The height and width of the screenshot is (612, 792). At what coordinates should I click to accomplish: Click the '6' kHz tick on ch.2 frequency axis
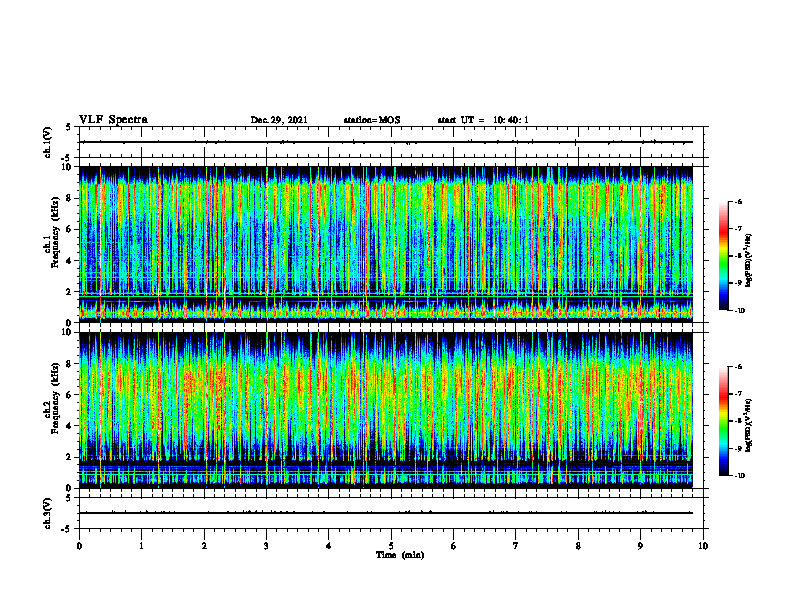tap(70, 395)
